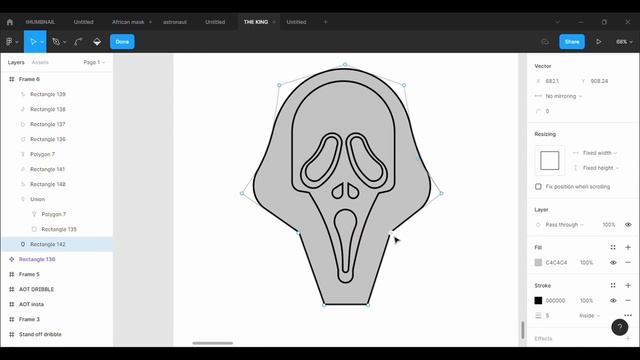Click the multiplayer cursor chat icon
The width and height of the screenshot is (640, 360).
(x=545, y=42)
